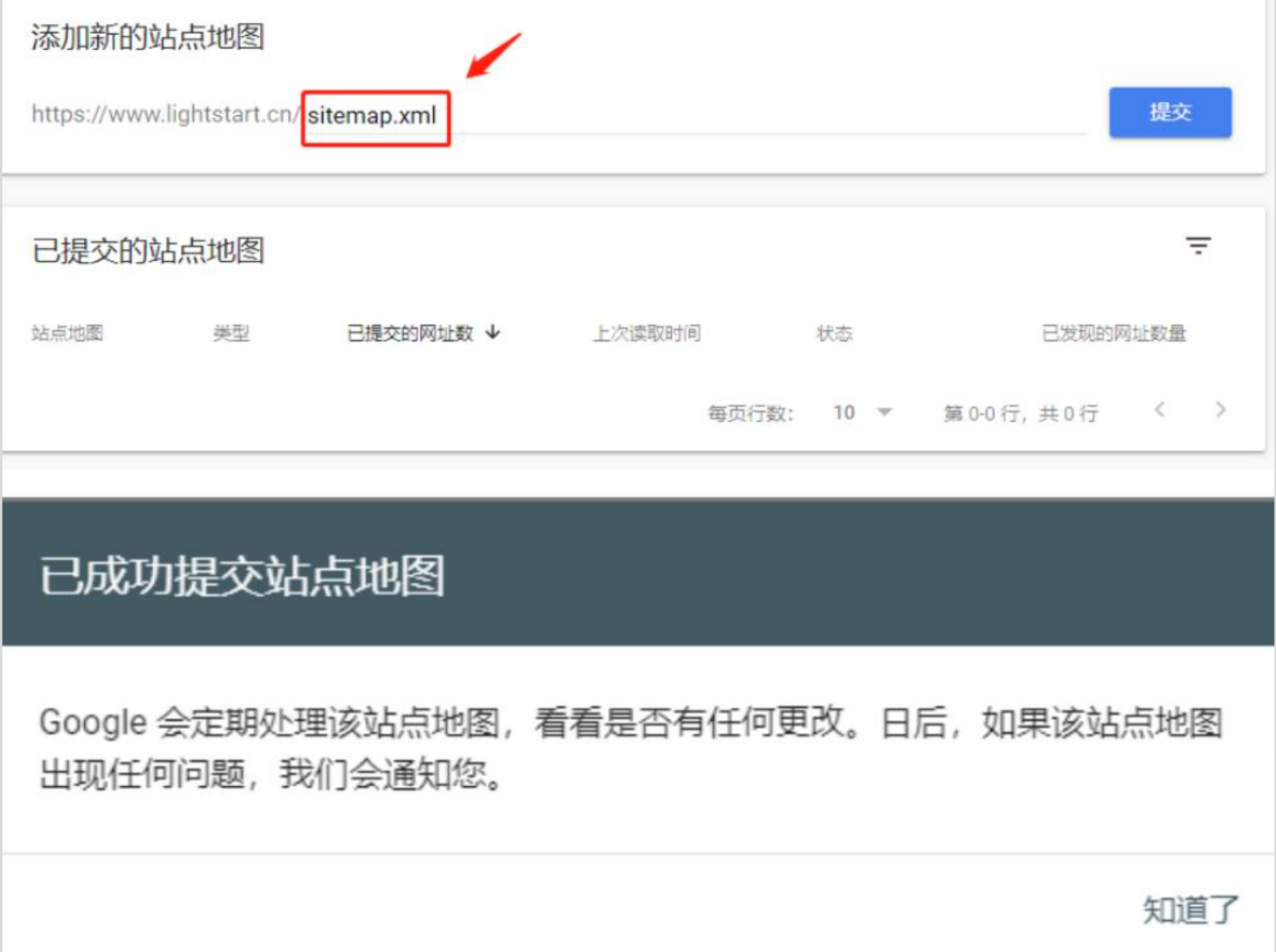Click the 已发现的网址数量 column header

tap(1113, 333)
